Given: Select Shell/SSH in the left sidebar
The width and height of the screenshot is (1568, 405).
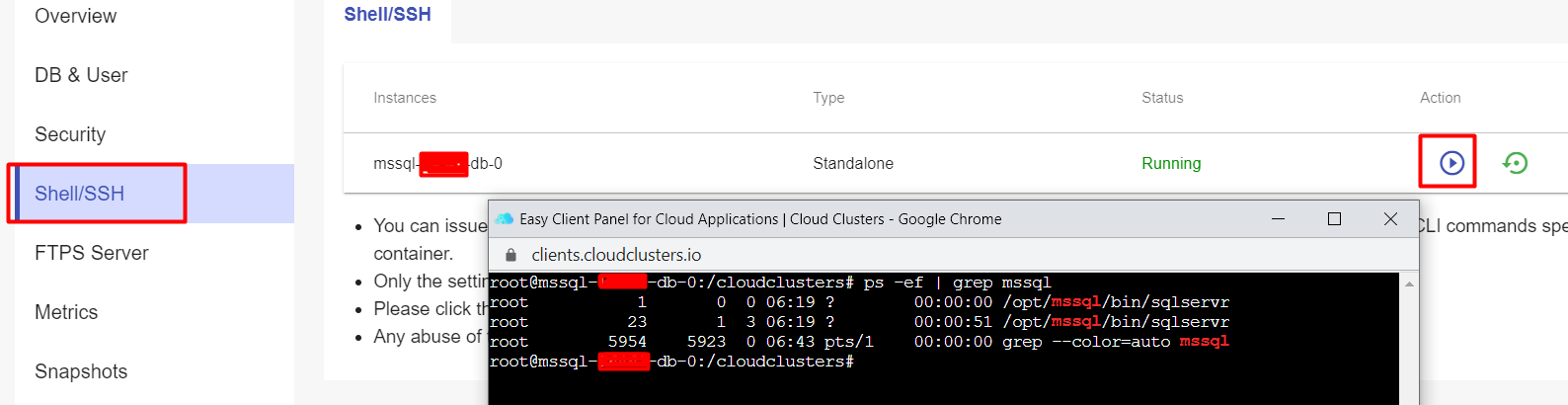Looking at the screenshot, I should click(79, 194).
